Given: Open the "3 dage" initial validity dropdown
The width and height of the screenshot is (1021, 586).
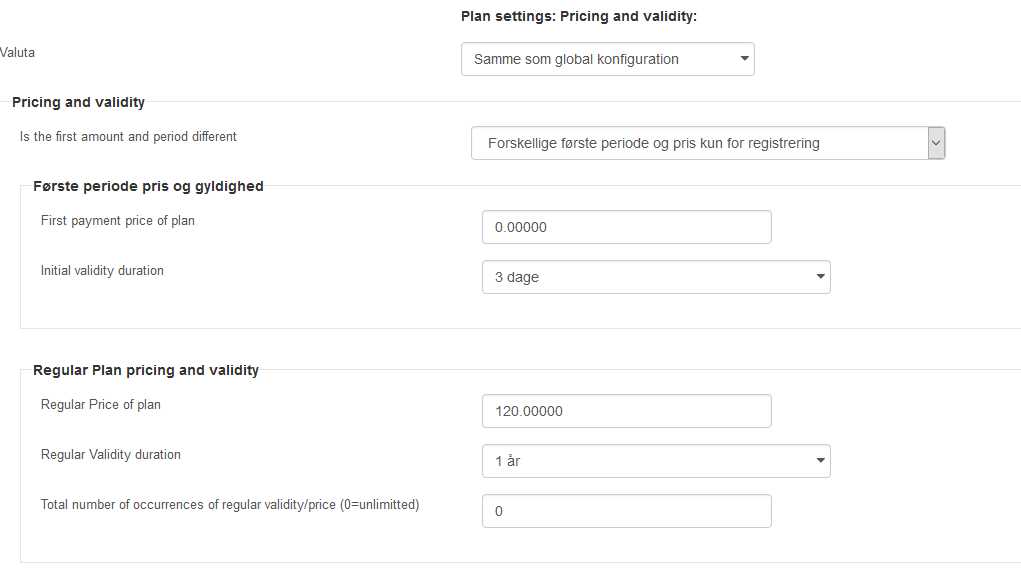Looking at the screenshot, I should coord(656,277).
